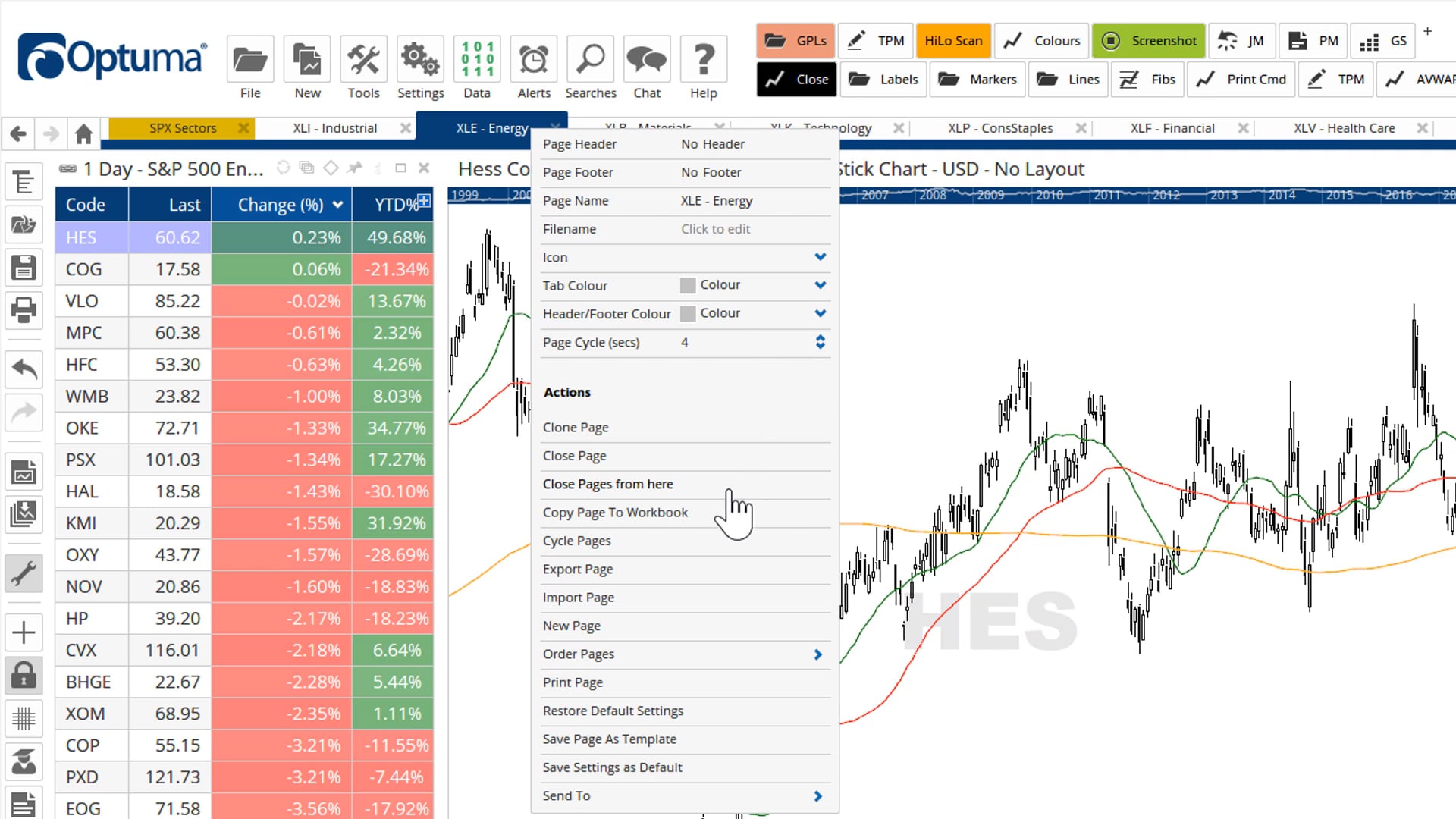The height and width of the screenshot is (819, 1456).
Task: Click the Home icon
Action: (x=83, y=134)
